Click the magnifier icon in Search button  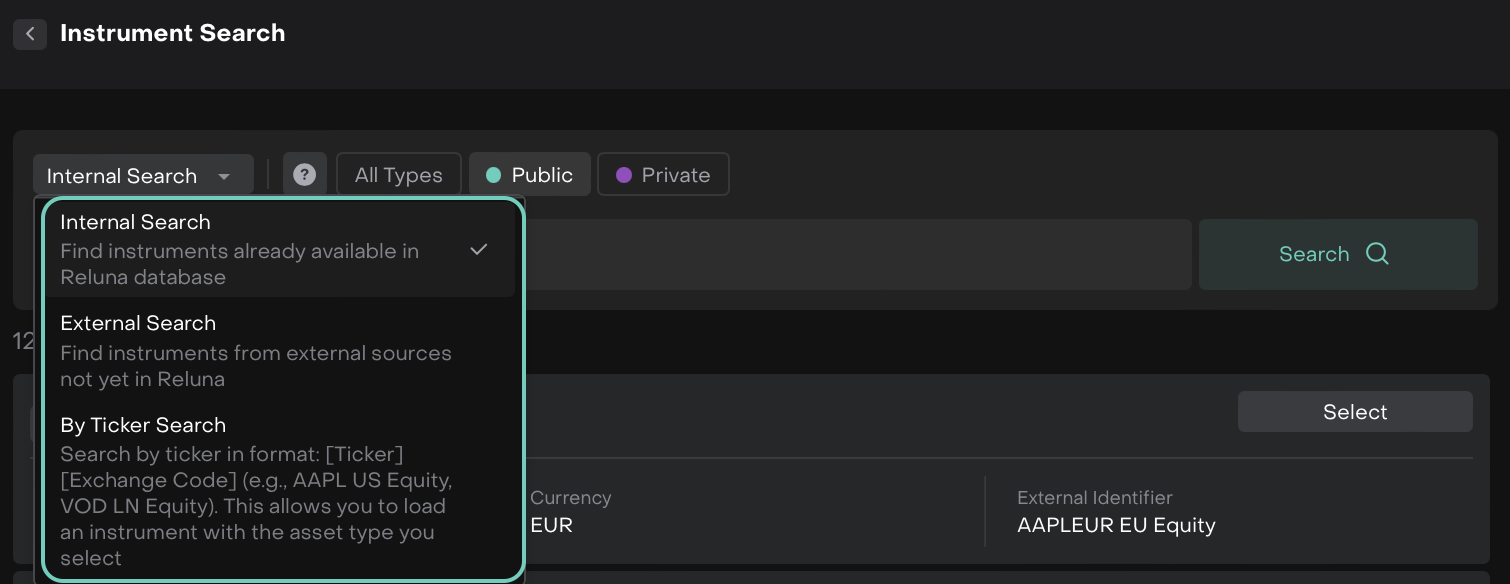click(1377, 254)
